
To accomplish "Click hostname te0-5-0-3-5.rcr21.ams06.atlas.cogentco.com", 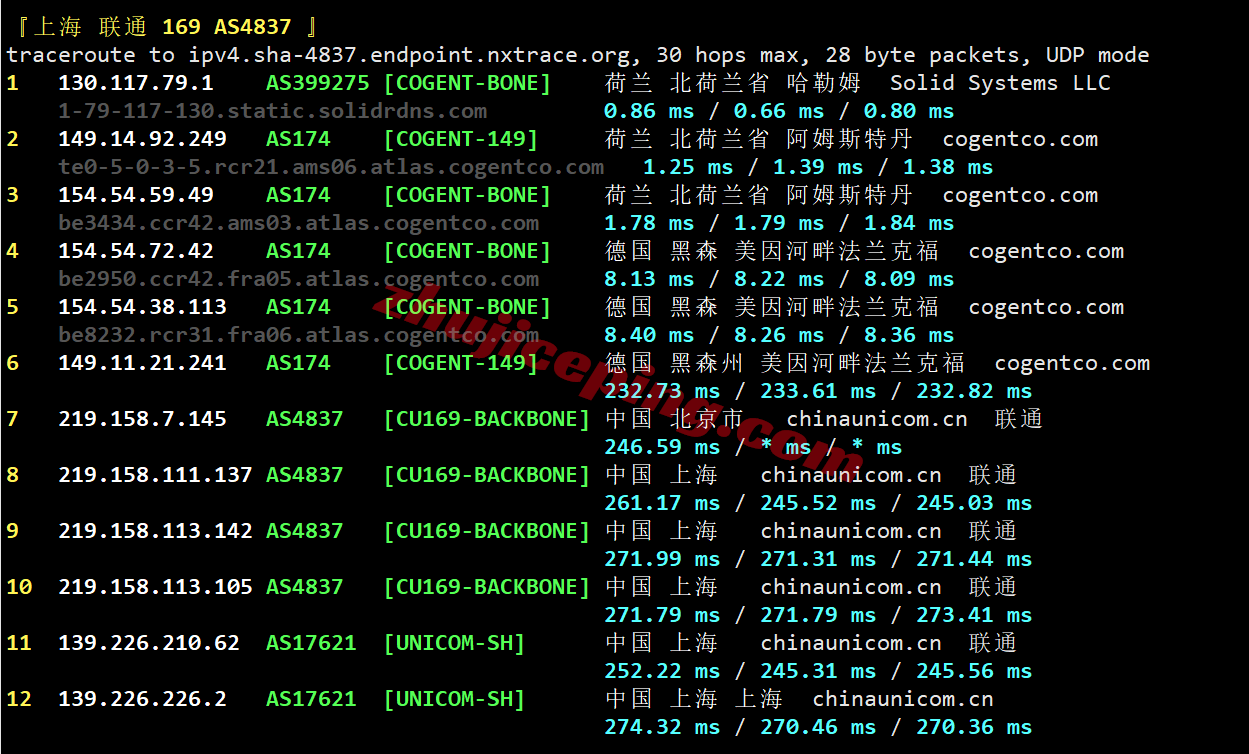I will point(331,167).
